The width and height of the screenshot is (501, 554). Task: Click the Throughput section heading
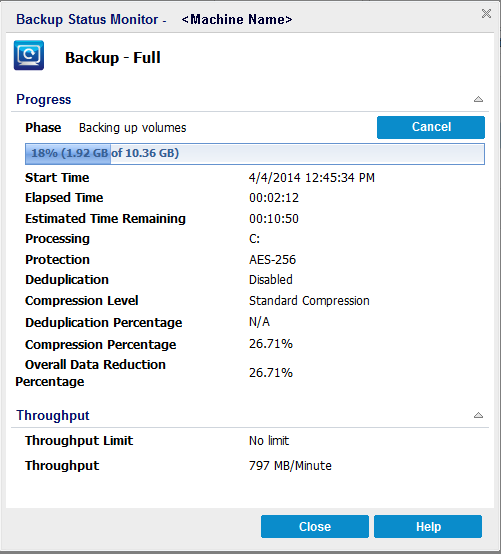click(x=53, y=416)
